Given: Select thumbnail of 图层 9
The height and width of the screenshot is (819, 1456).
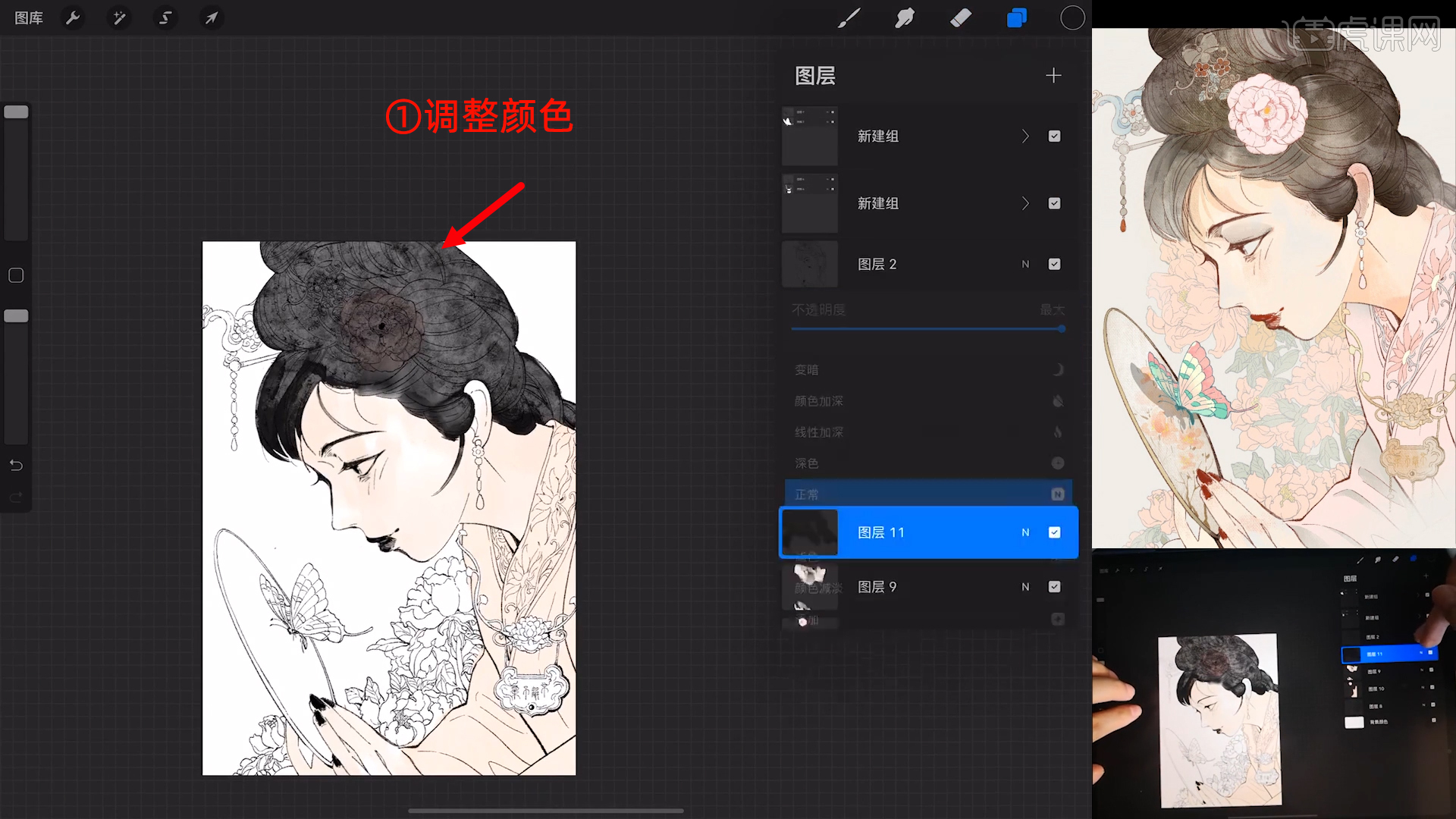Looking at the screenshot, I should click(810, 586).
